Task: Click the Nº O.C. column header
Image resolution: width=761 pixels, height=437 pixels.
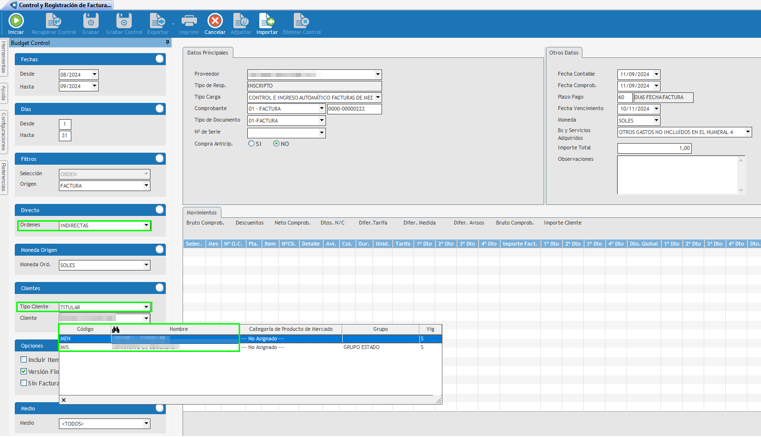Action: coord(233,244)
